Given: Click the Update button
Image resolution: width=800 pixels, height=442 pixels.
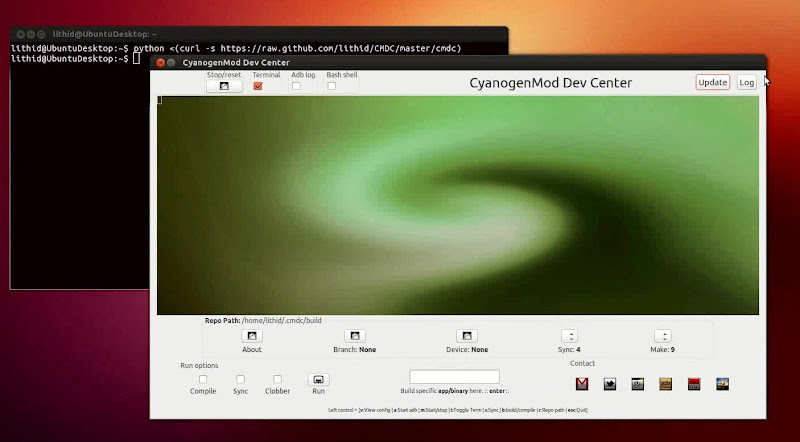Looking at the screenshot, I should click(713, 82).
